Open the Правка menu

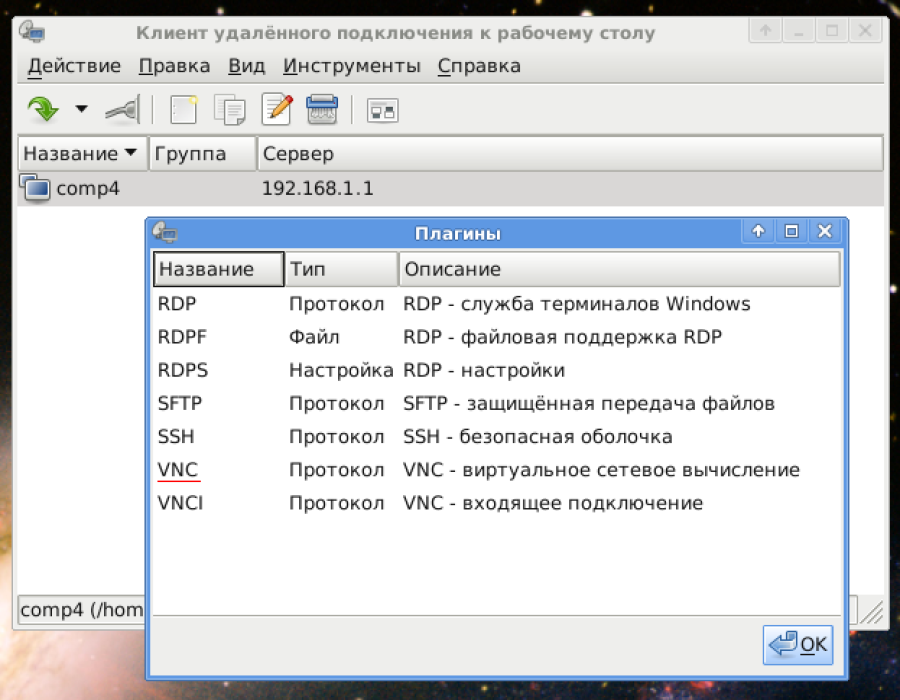click(174, 66)
